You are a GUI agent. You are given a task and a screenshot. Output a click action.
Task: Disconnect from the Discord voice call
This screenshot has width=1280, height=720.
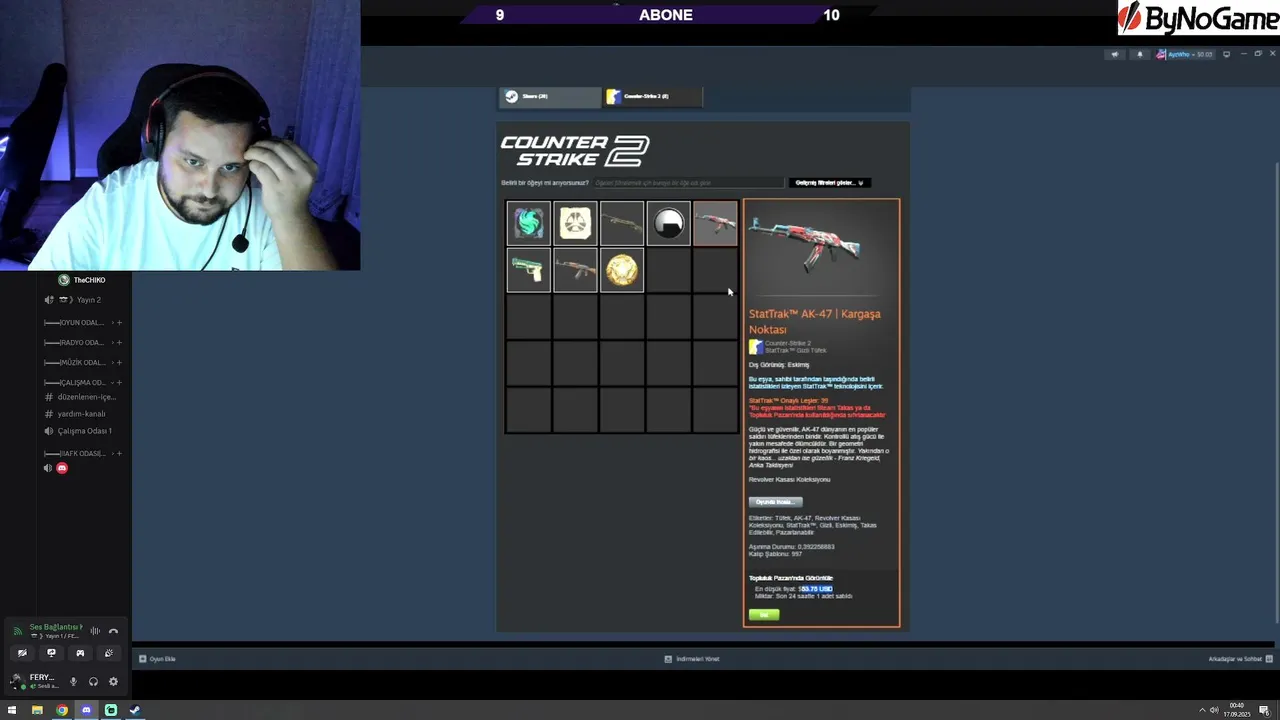tap(113, 631)
